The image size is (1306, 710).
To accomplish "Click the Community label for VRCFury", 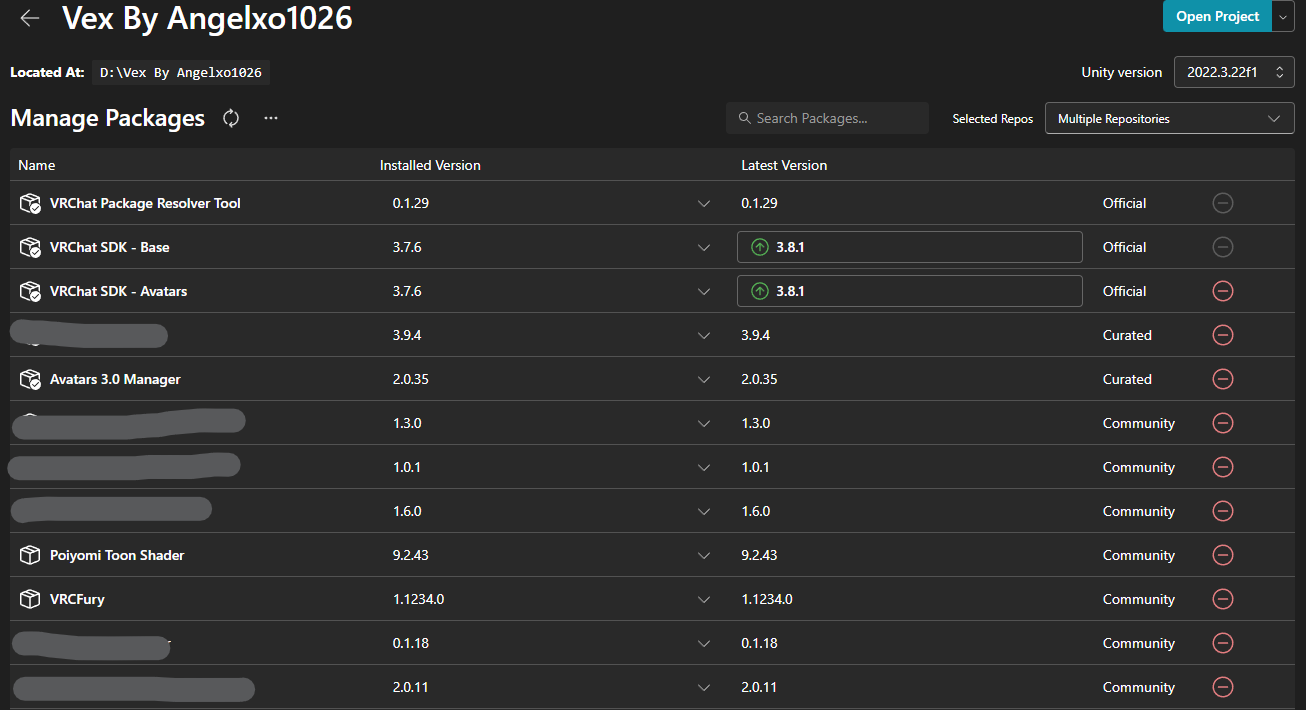I will click(x=1139, y=599).
